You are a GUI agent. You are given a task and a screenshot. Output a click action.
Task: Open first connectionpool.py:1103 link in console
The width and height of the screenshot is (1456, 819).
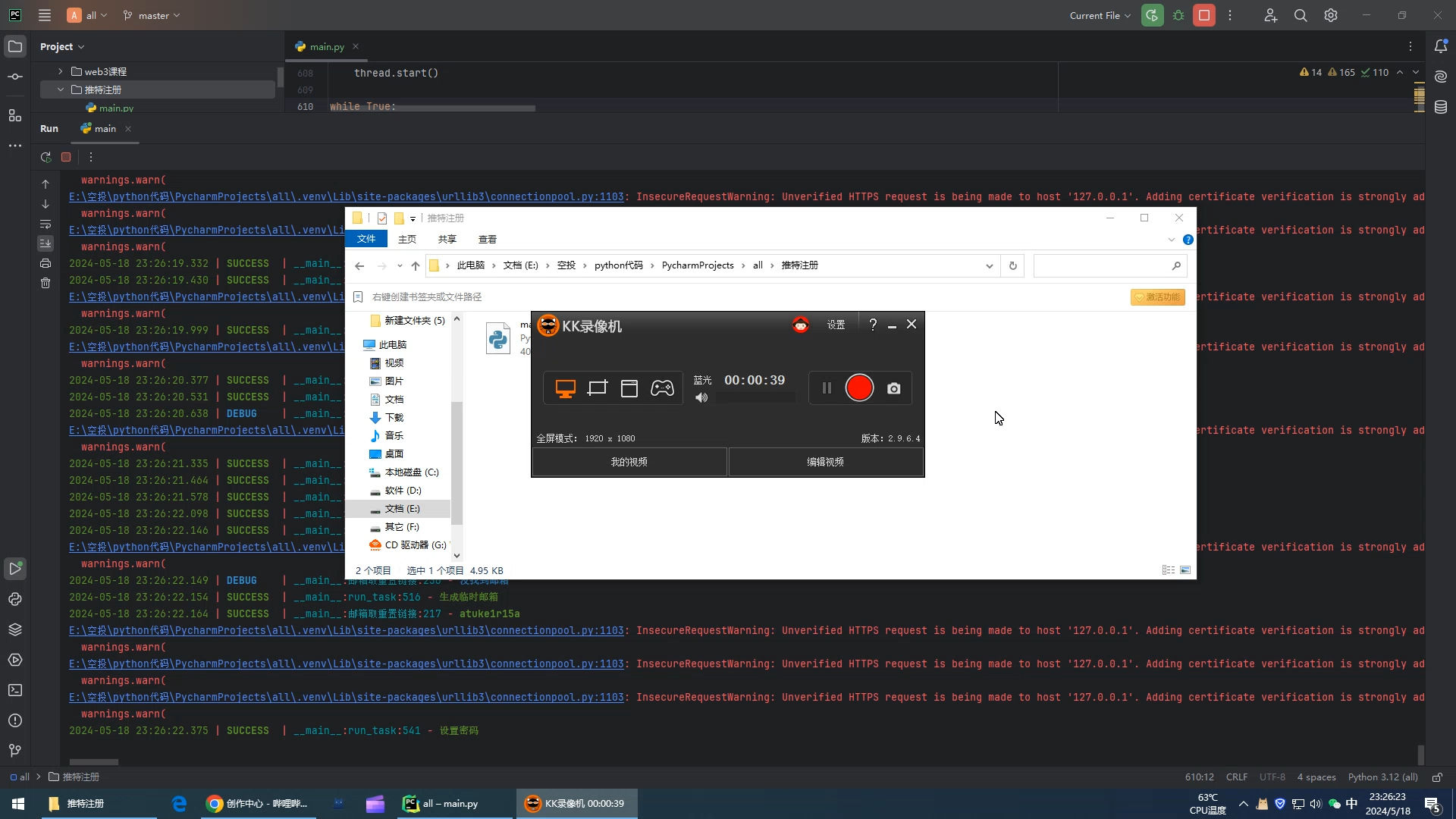pos(347,197)
